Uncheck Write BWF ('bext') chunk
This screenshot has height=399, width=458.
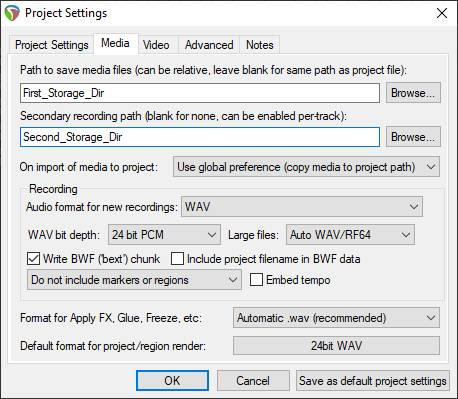click(33, 259)
